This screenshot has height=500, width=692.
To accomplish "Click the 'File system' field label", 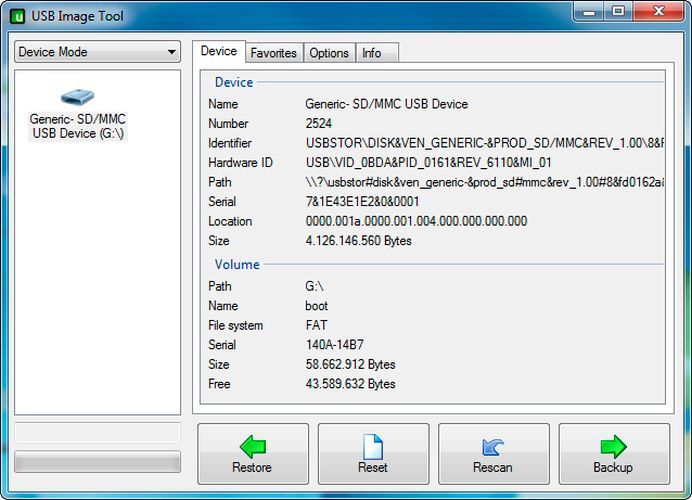I will pyautogui.click(x=236, y=326).
